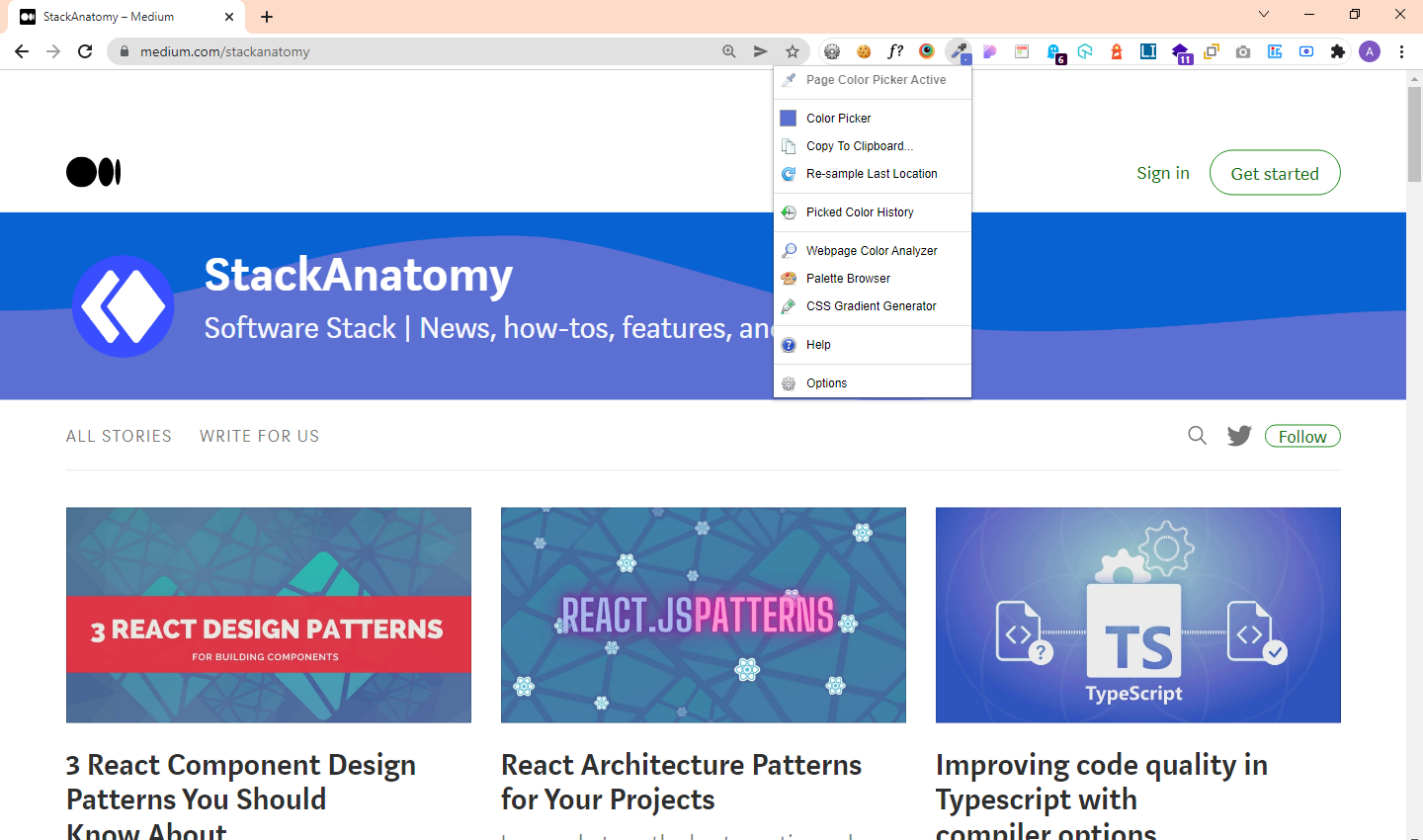The width and height of the screenshot is (1423, 840).
Task: Click the search magnifier on publication bar
Action: pyautogui.click(x=1198, y=436)
